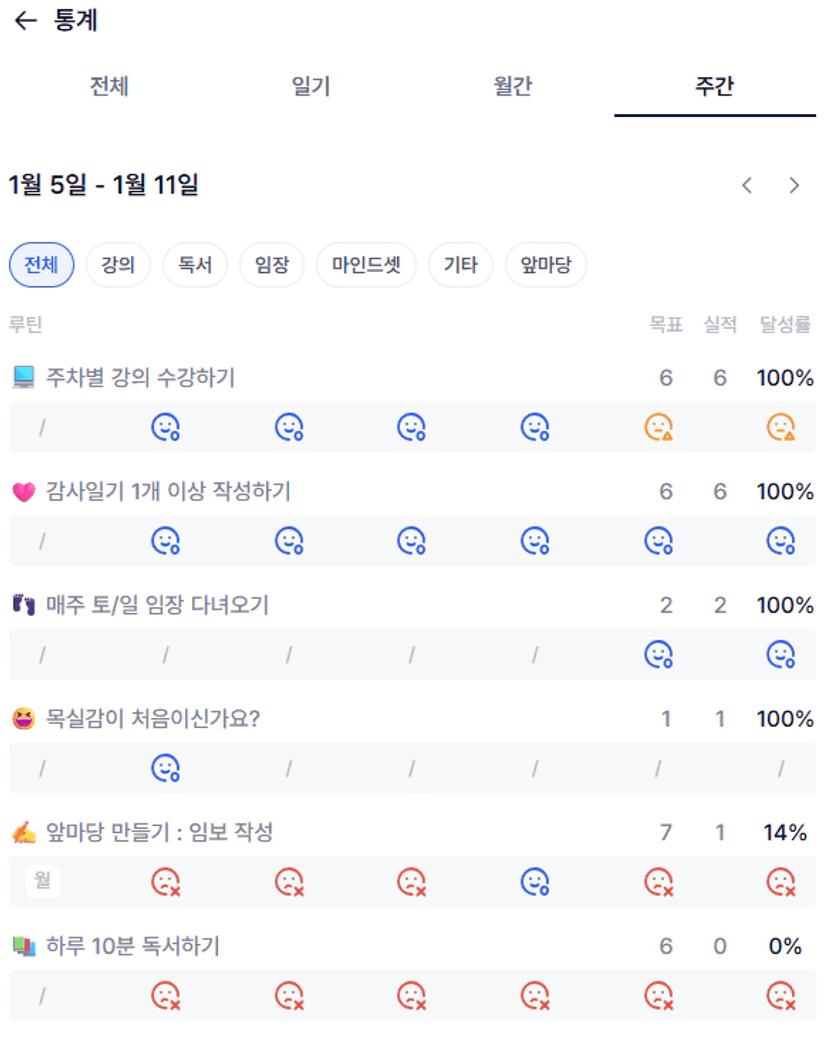Go to the next week
This screenshot has height=1042, width=827.
(794, 185)
